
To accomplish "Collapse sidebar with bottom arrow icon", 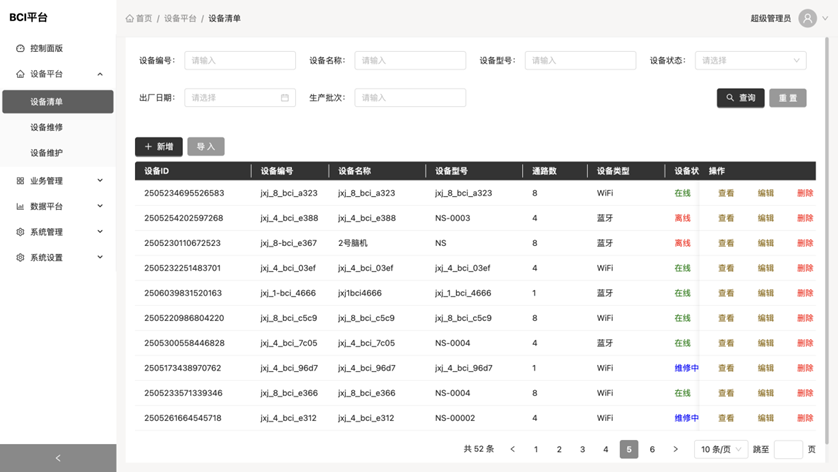I will point(57,458).
